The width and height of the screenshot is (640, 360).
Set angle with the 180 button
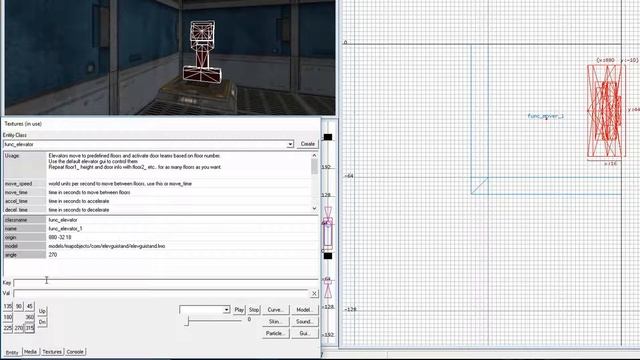(8, 317)
